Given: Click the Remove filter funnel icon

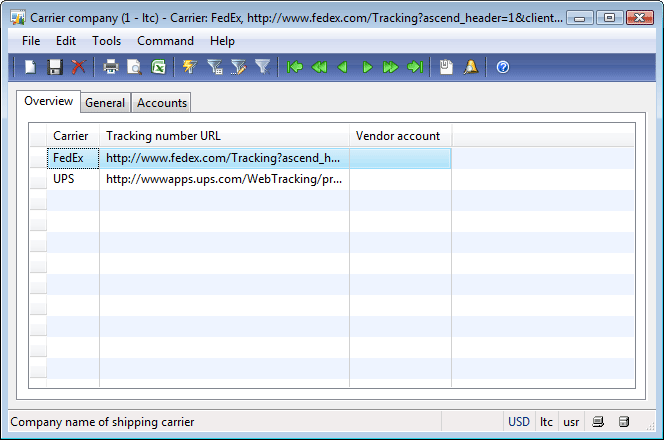Looking at the screenshot, I should (x=263, y=67).
